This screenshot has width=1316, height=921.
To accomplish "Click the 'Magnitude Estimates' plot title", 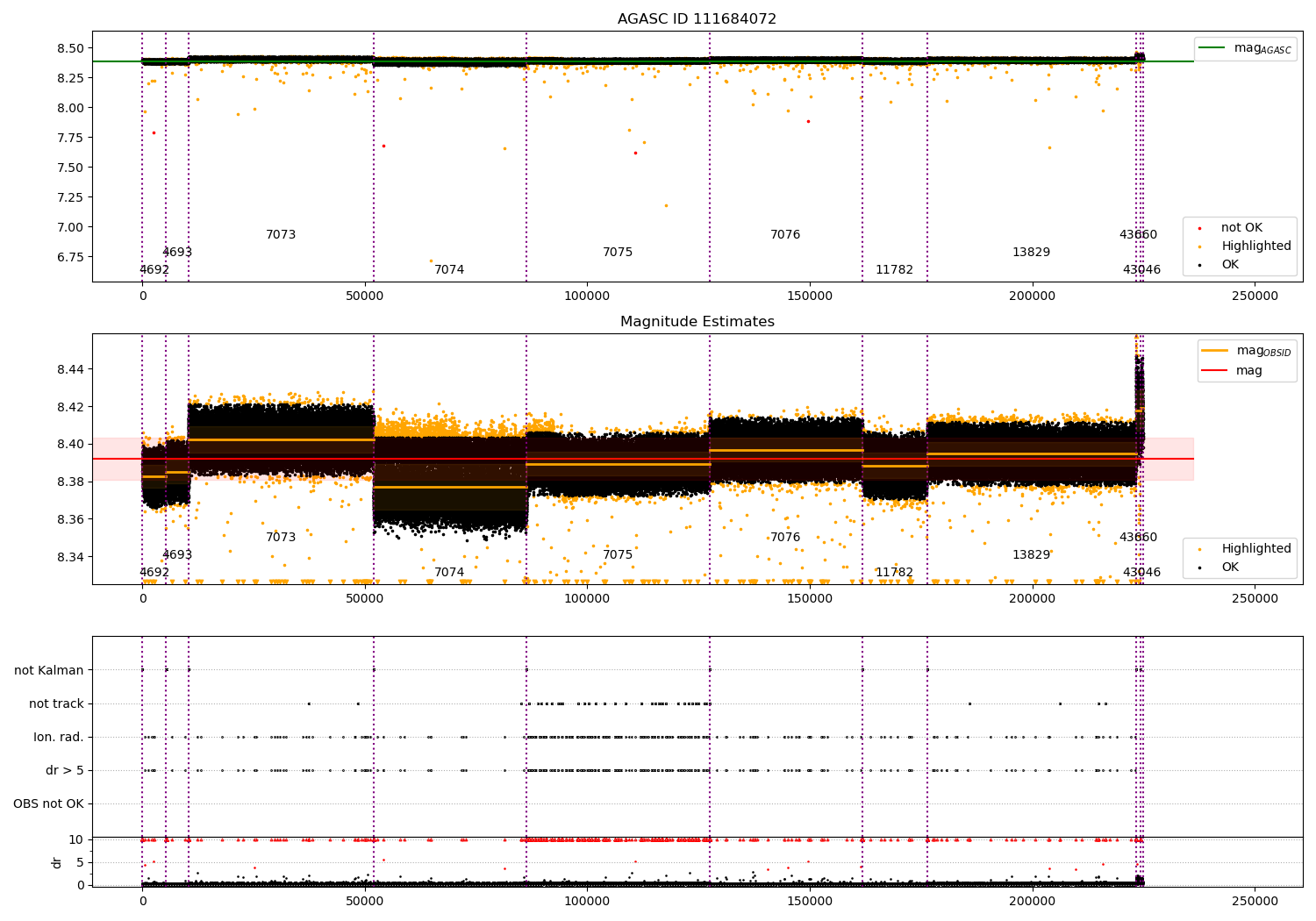I will pyautogui.click(x=697, y=322).
